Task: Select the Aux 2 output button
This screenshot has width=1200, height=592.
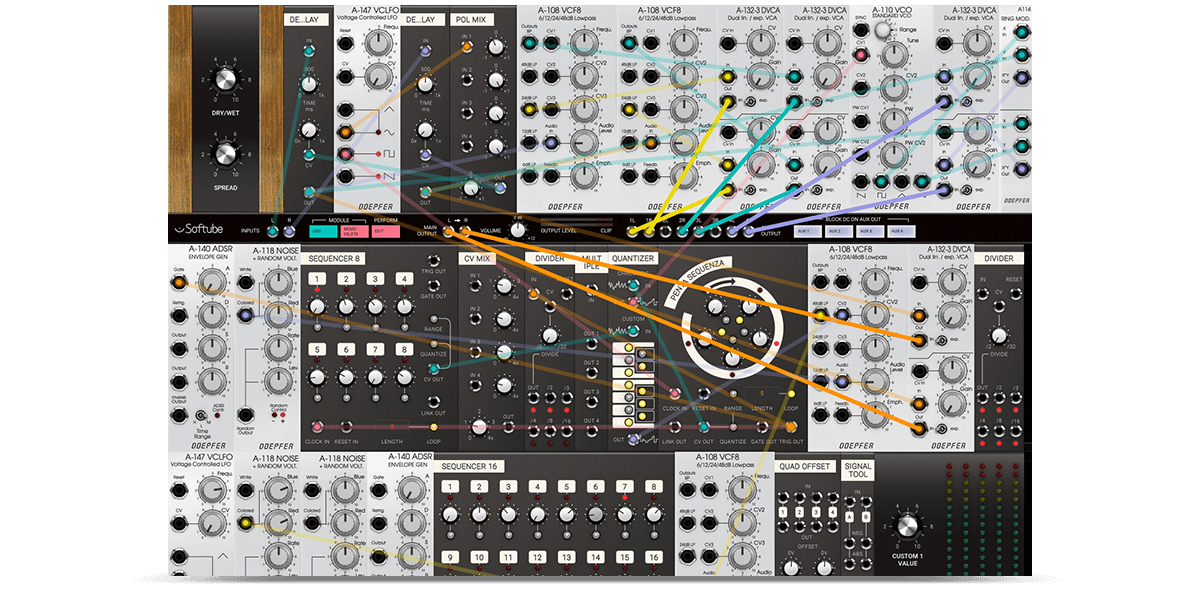Action: coord(840,231)
